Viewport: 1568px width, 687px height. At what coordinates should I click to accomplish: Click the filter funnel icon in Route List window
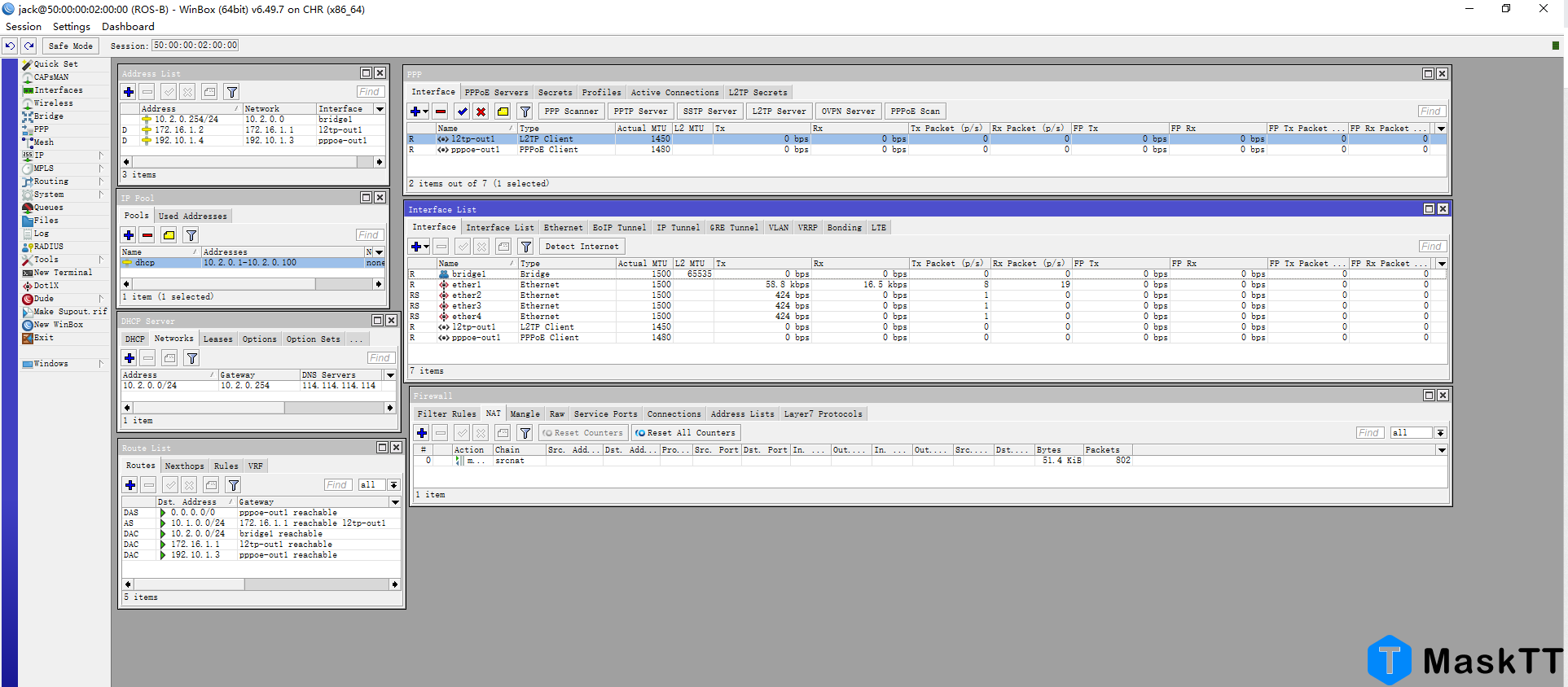pyautogui.click(x=233, y=485)
